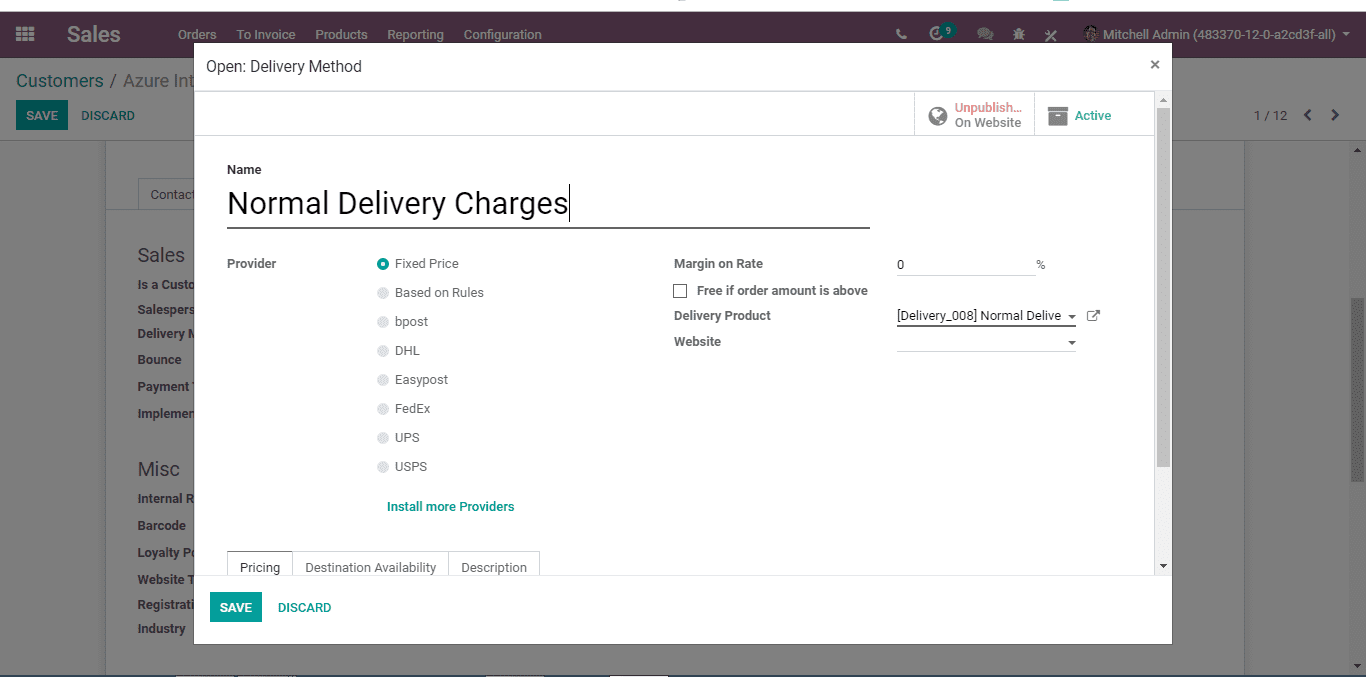Image resolution: width=1366 pixels, height=677 pixels.
Task: Enable Free if order amount is above
Action: (680, 291)
